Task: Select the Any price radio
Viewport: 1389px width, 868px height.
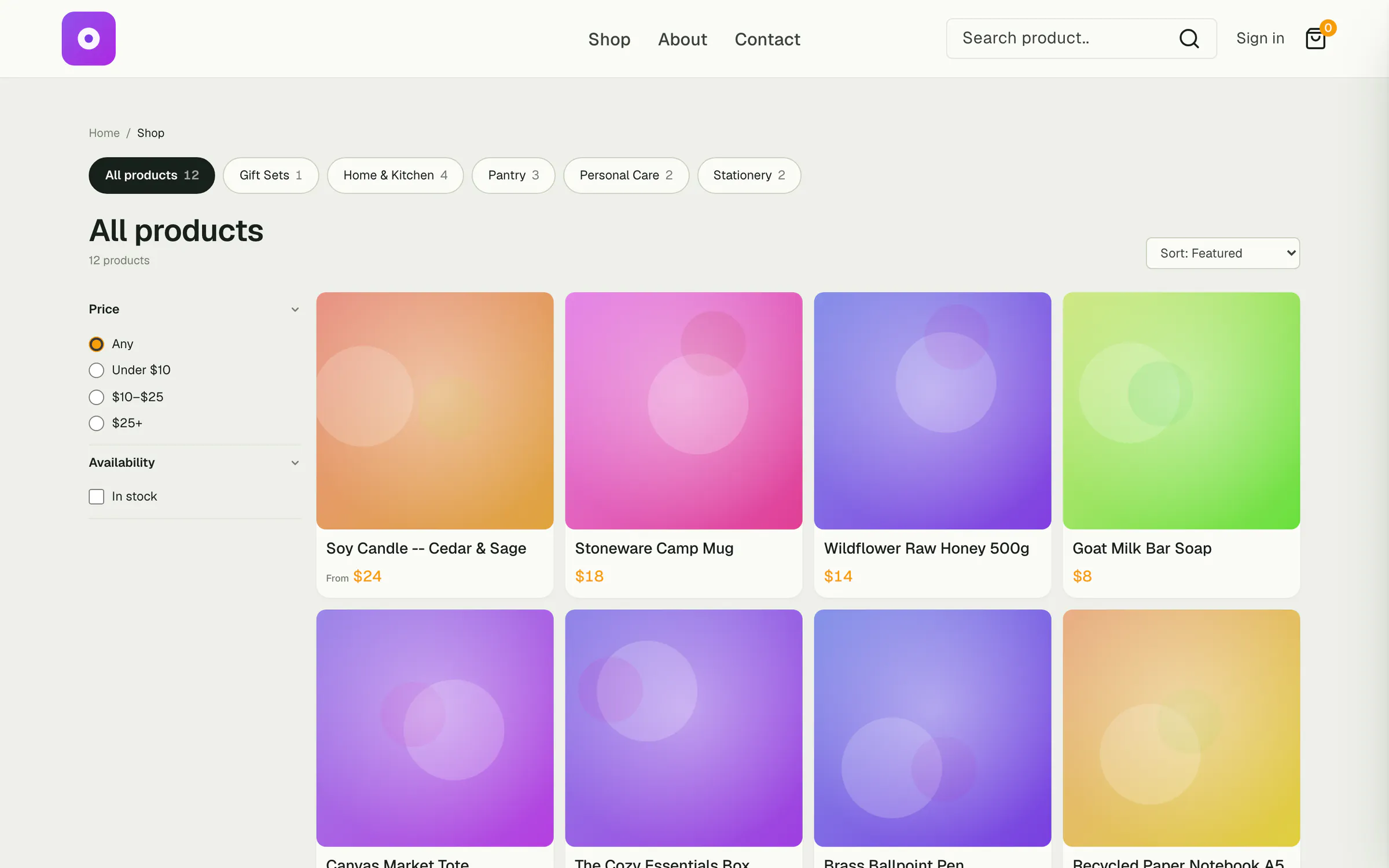Action: pyautogui.click(x=96, y=344)
